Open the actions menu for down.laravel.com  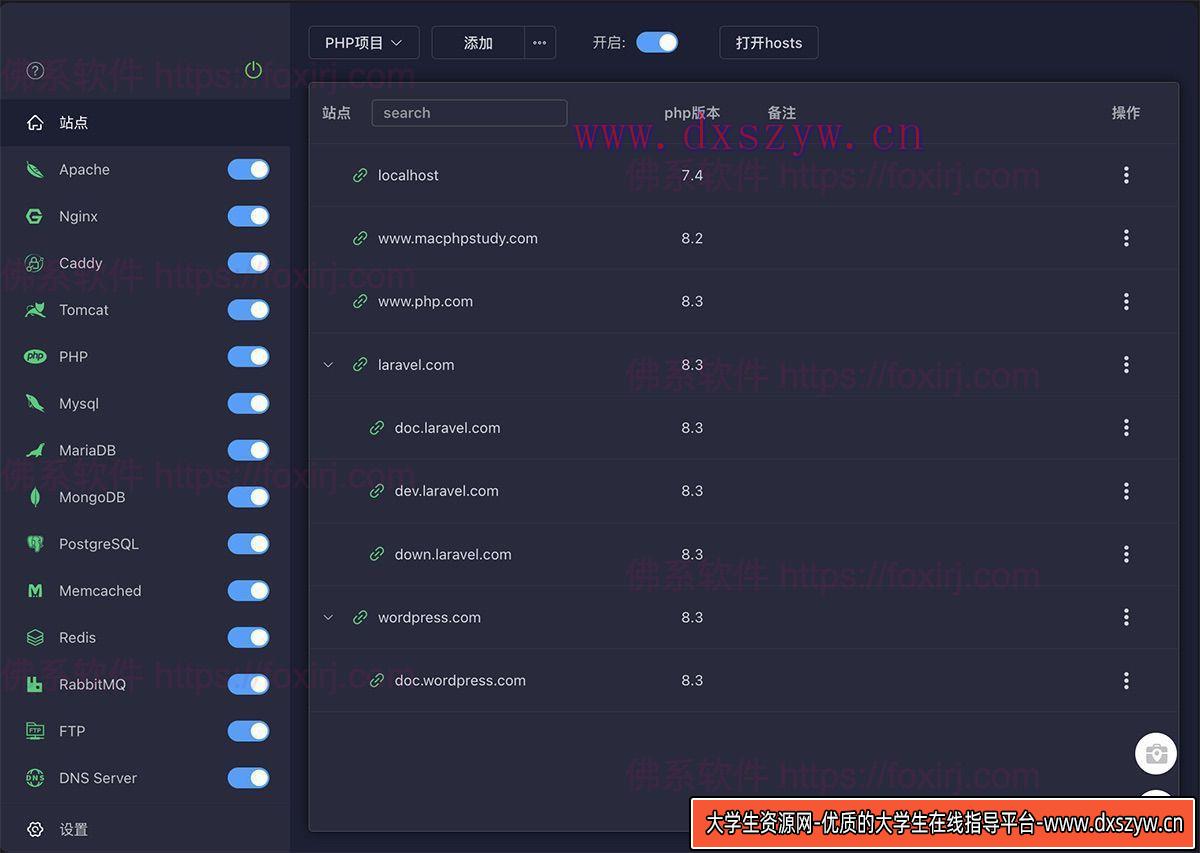1126,554
